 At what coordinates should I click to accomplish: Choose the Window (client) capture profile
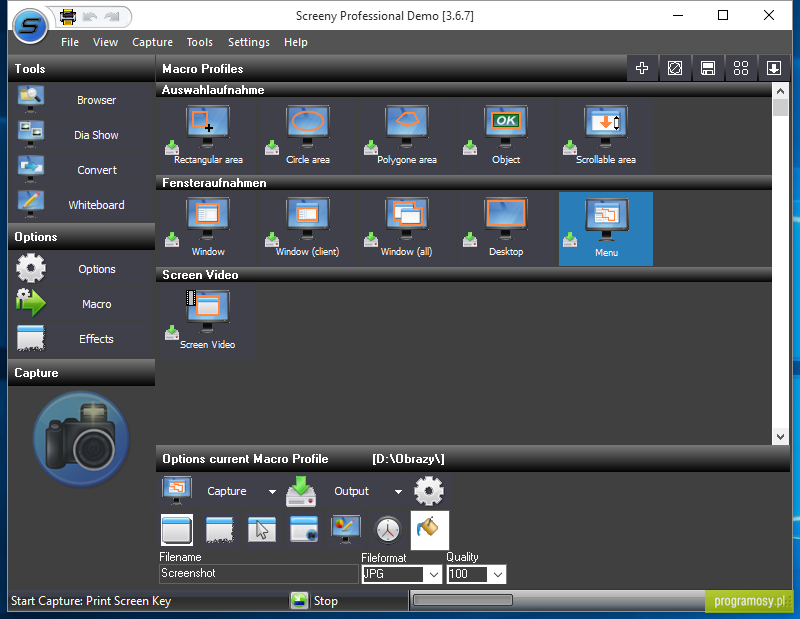click(x=307, y=229)
